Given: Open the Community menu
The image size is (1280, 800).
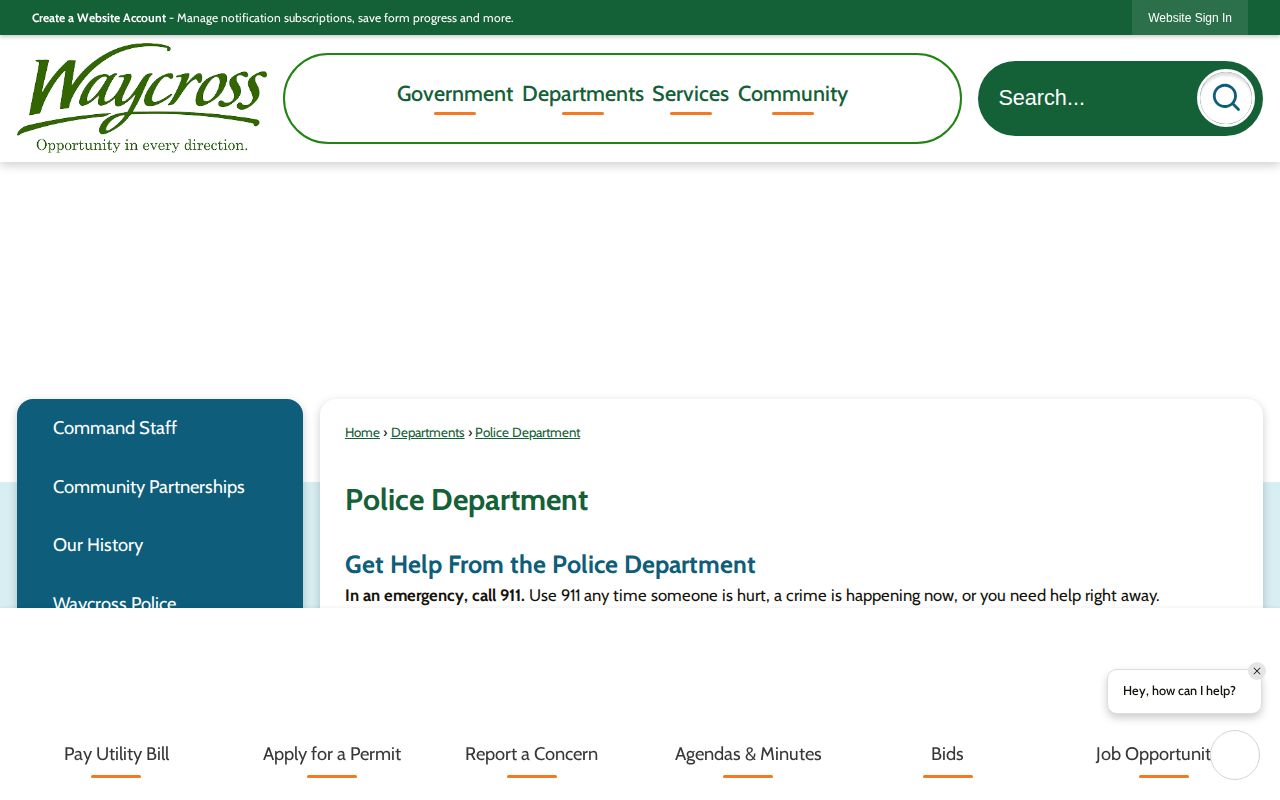Looking at the screenshot, I should pos(793,95).
